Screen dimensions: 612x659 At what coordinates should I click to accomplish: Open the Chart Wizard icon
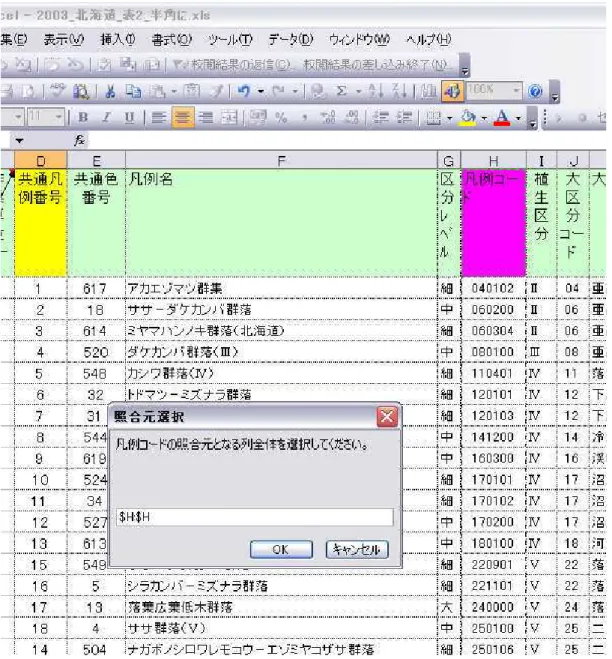pyautogui.click(x=429, y=91)
